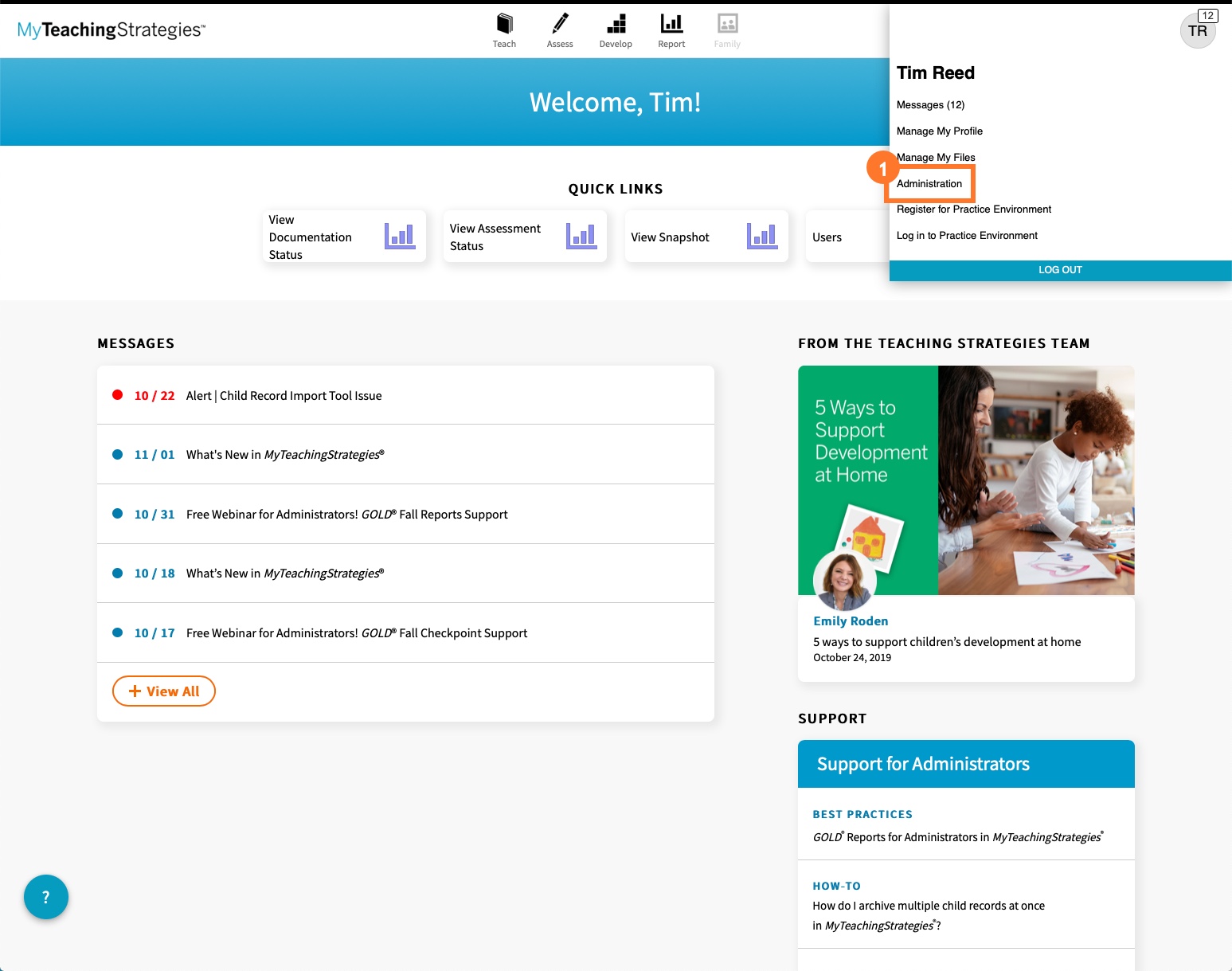Click the HOW-TO label
Screen dimensions: 1232x971
836,886
